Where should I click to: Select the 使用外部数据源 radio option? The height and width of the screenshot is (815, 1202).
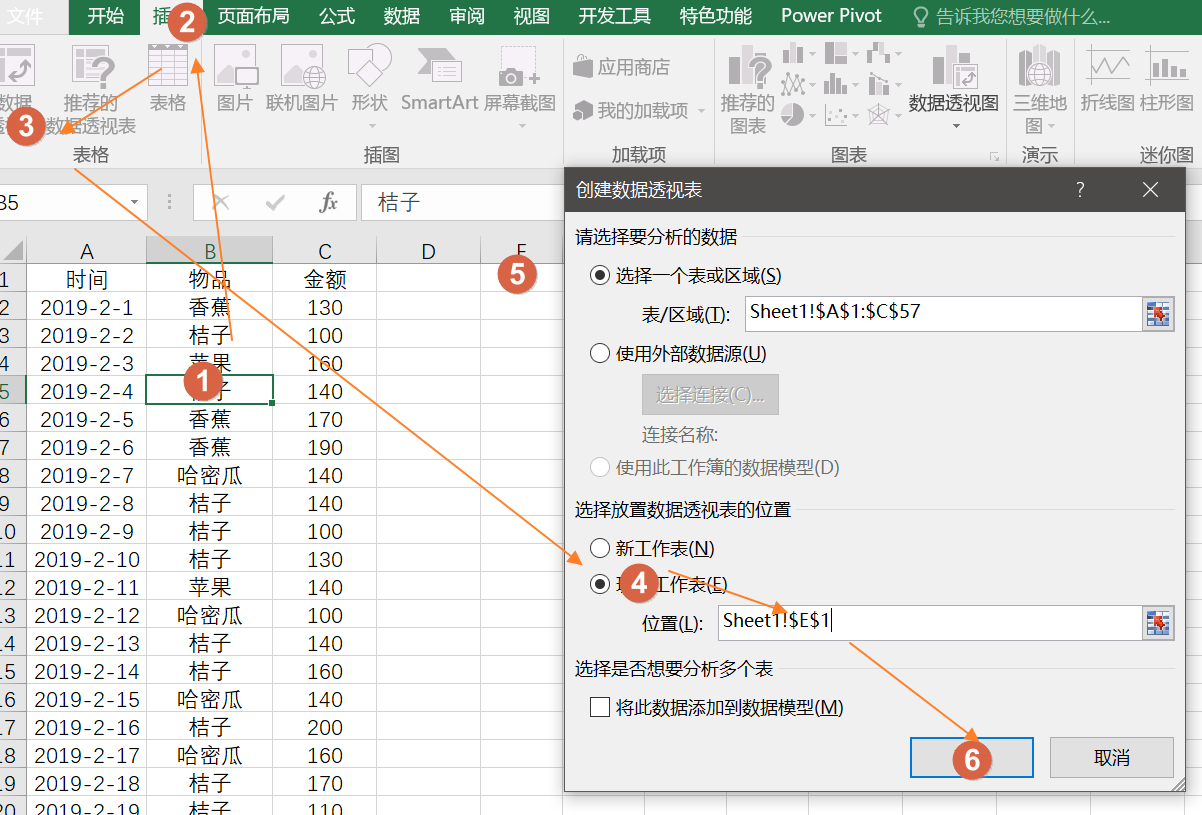pos(600,353)
